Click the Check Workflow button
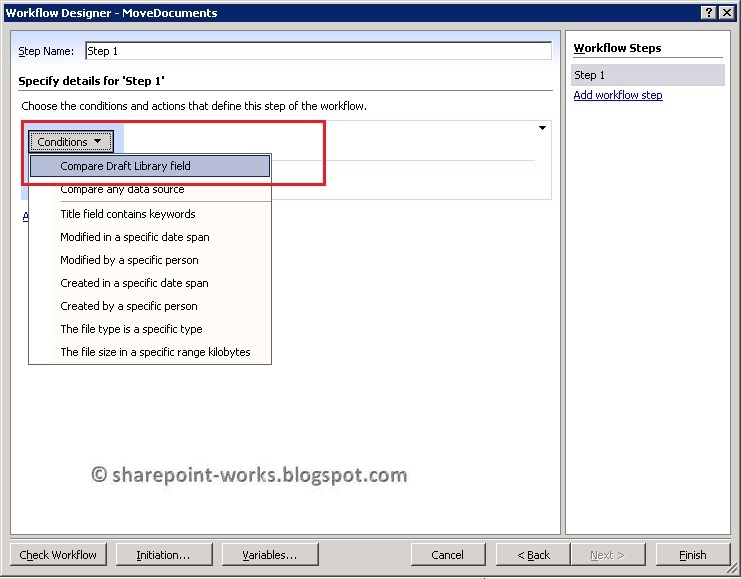 tap(58, 554)
